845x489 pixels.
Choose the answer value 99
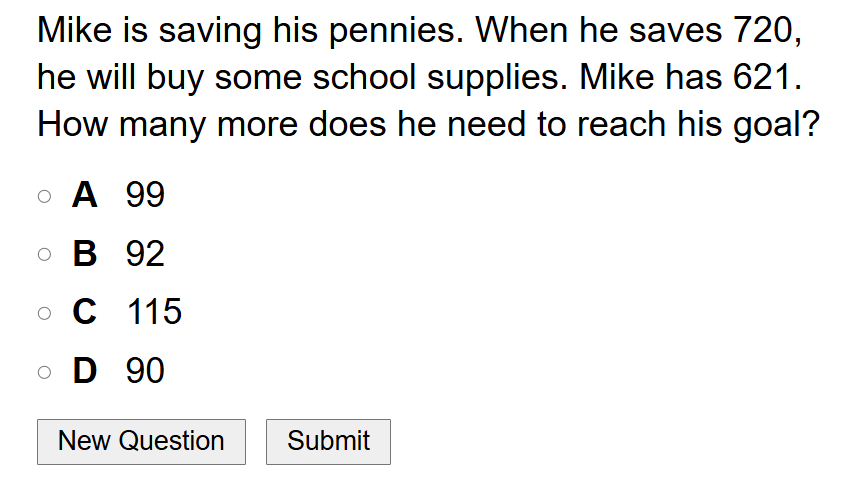coord(145,196)
